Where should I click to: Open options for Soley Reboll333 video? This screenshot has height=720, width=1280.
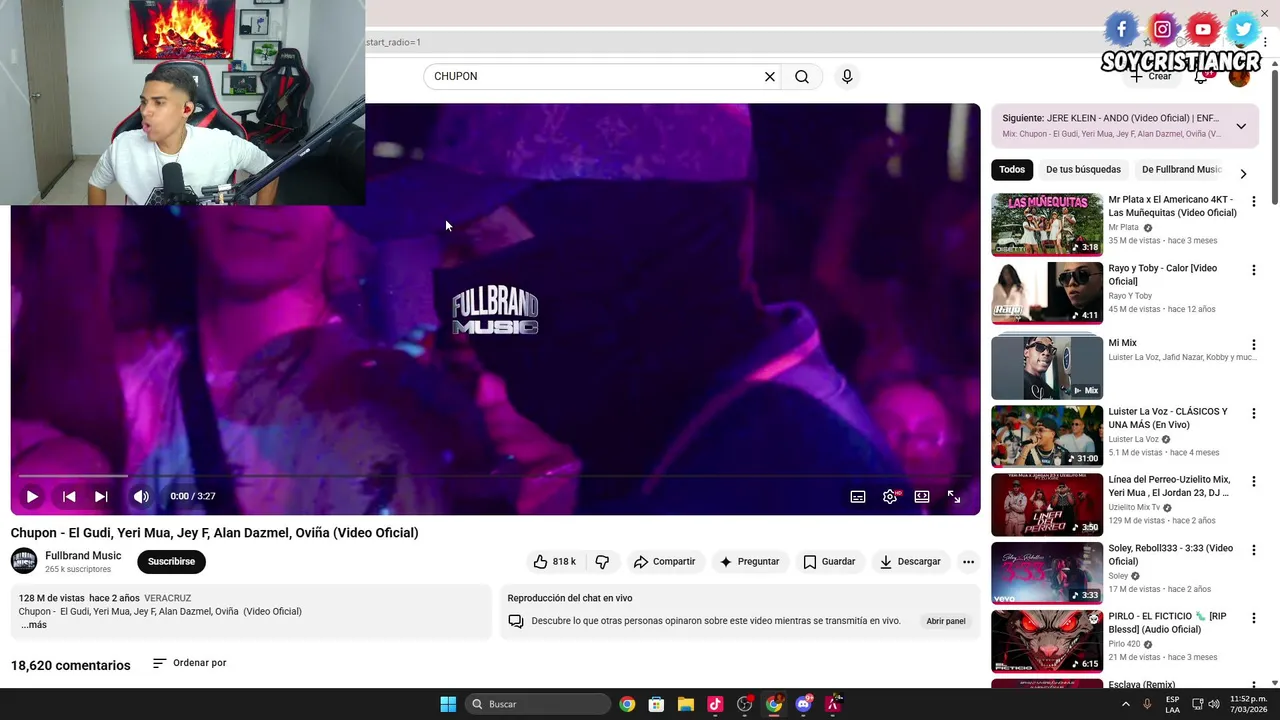click(1253, 550)
